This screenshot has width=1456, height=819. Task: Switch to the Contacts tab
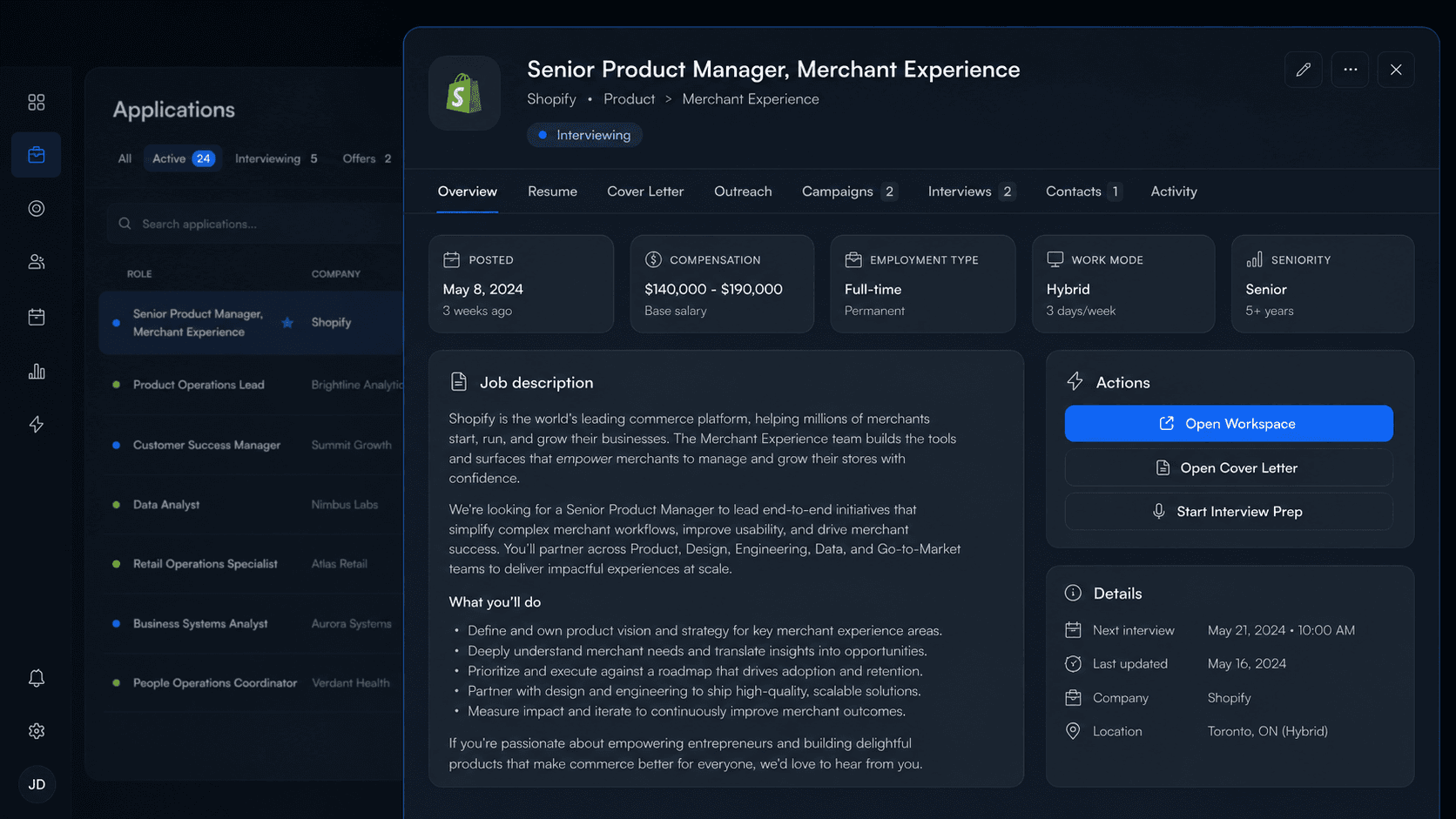coord(1083,191)
